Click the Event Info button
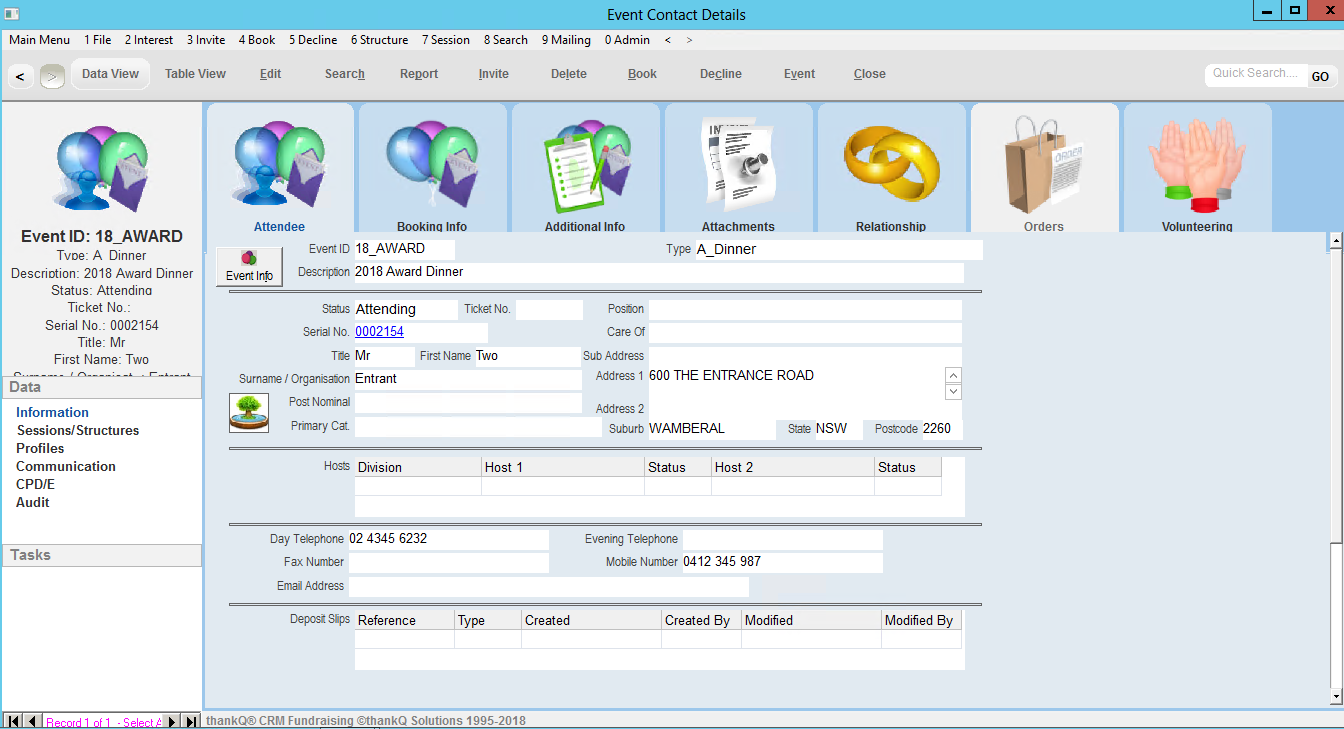Image resolution: width=1344 pixels, height=729 pixels. coord(249,266)
